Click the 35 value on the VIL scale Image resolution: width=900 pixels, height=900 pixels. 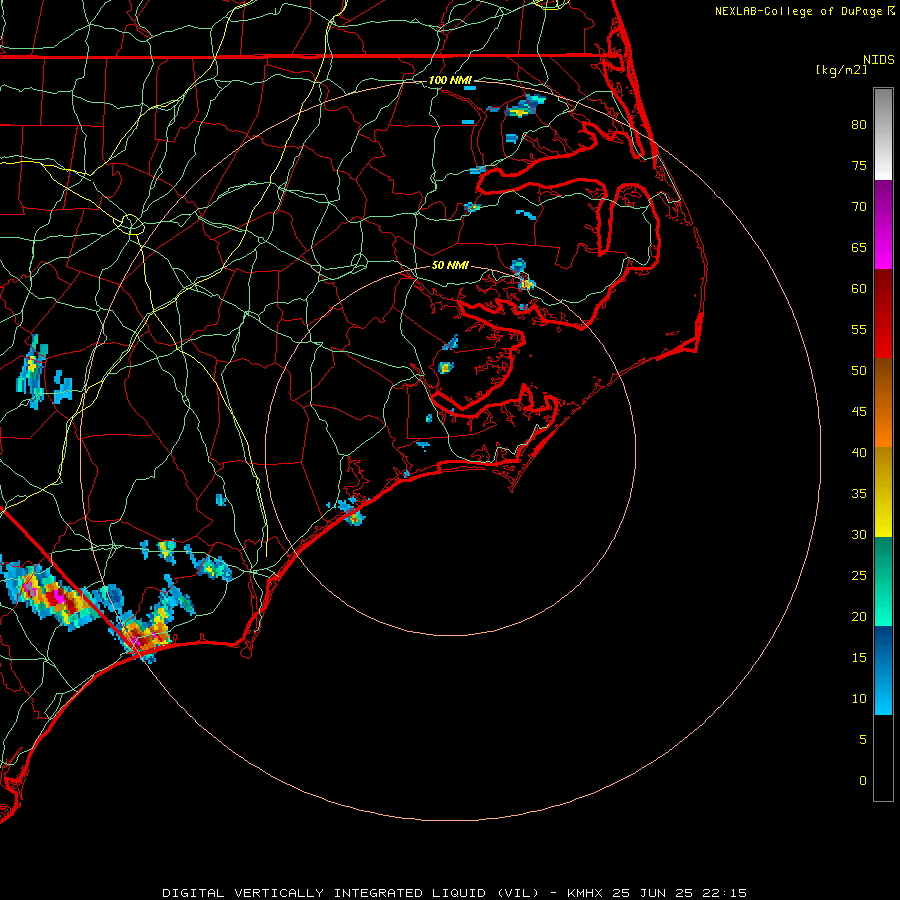(x=859, y=494)
